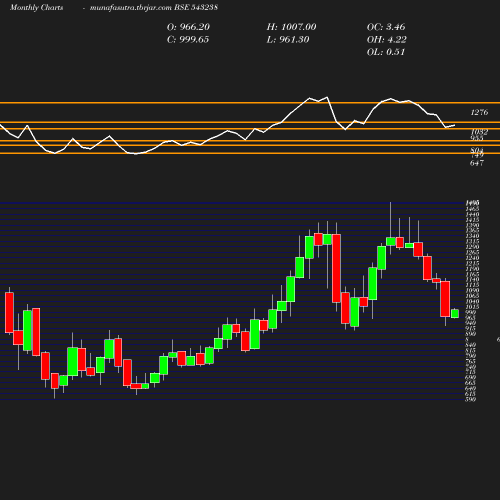Screen dimensions: 500x500
Task: Click the '840' price axis label
Action: 471,345
